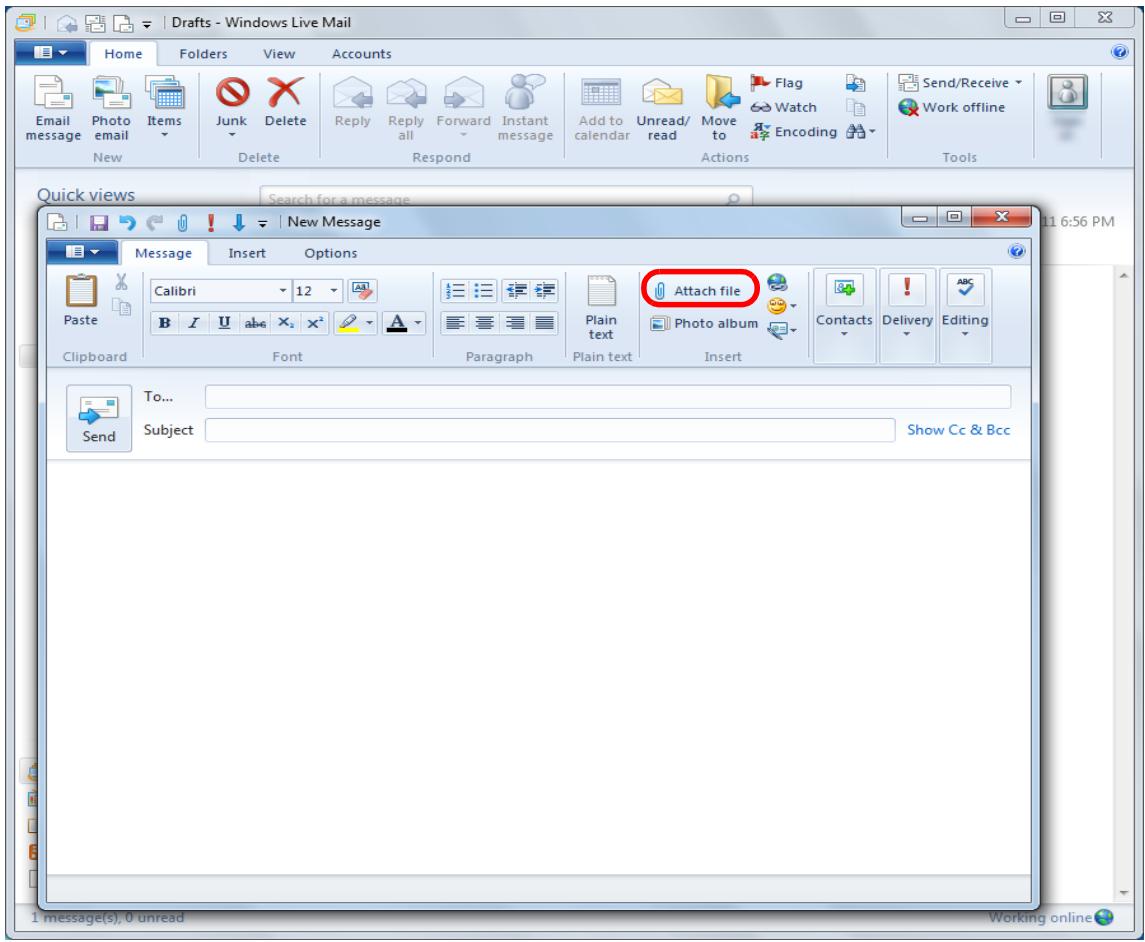Open the Calibri font name dropdown
Viewport: 1145px width, 942px height.
coord(283,291)
